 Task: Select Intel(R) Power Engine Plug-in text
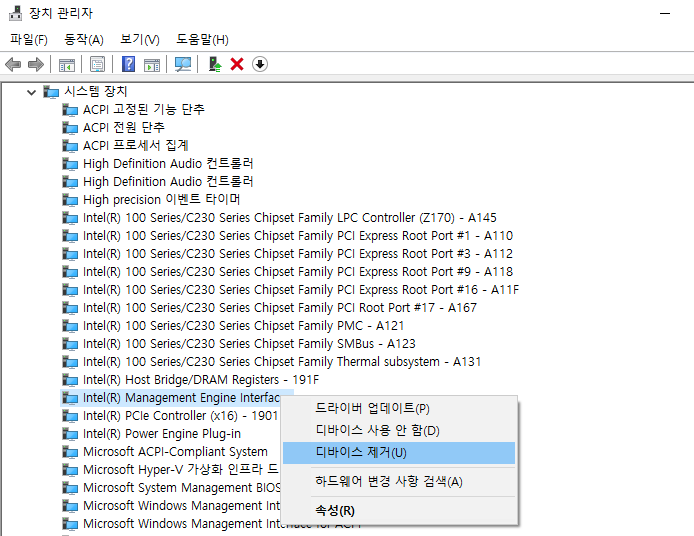point(162,434)
